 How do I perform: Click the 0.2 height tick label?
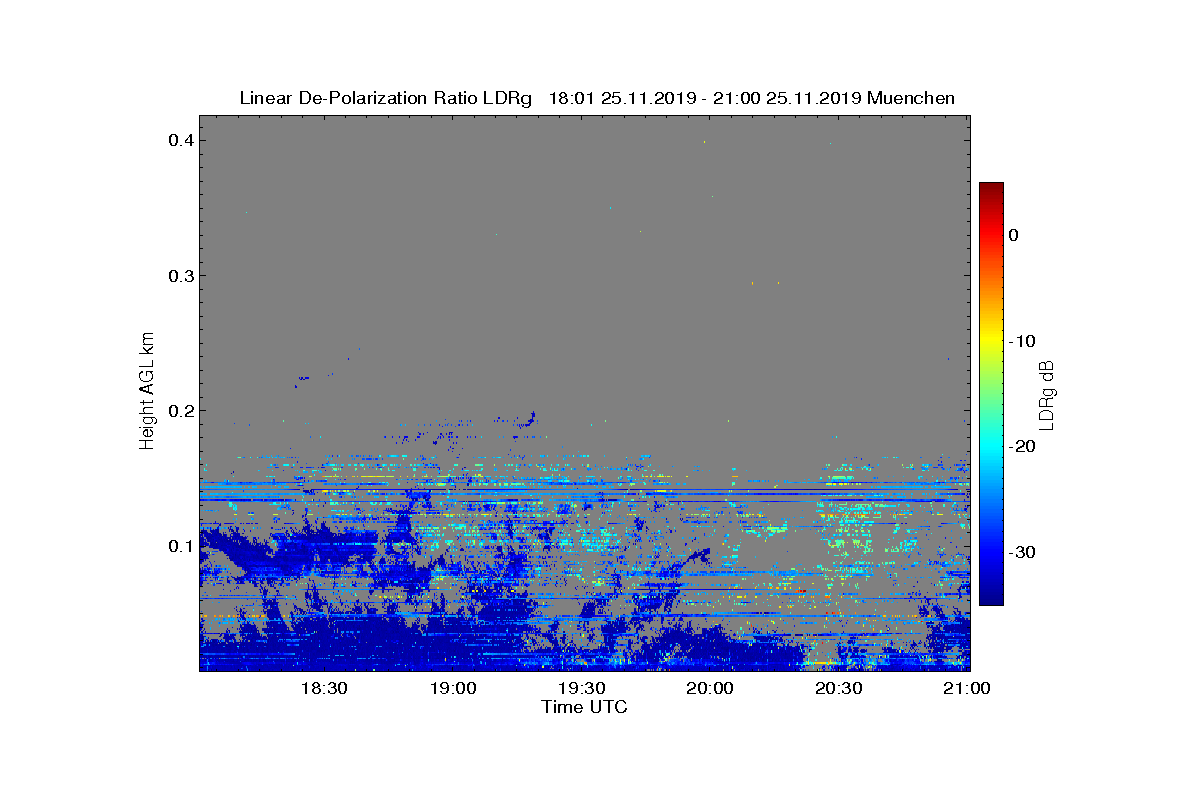179,410
